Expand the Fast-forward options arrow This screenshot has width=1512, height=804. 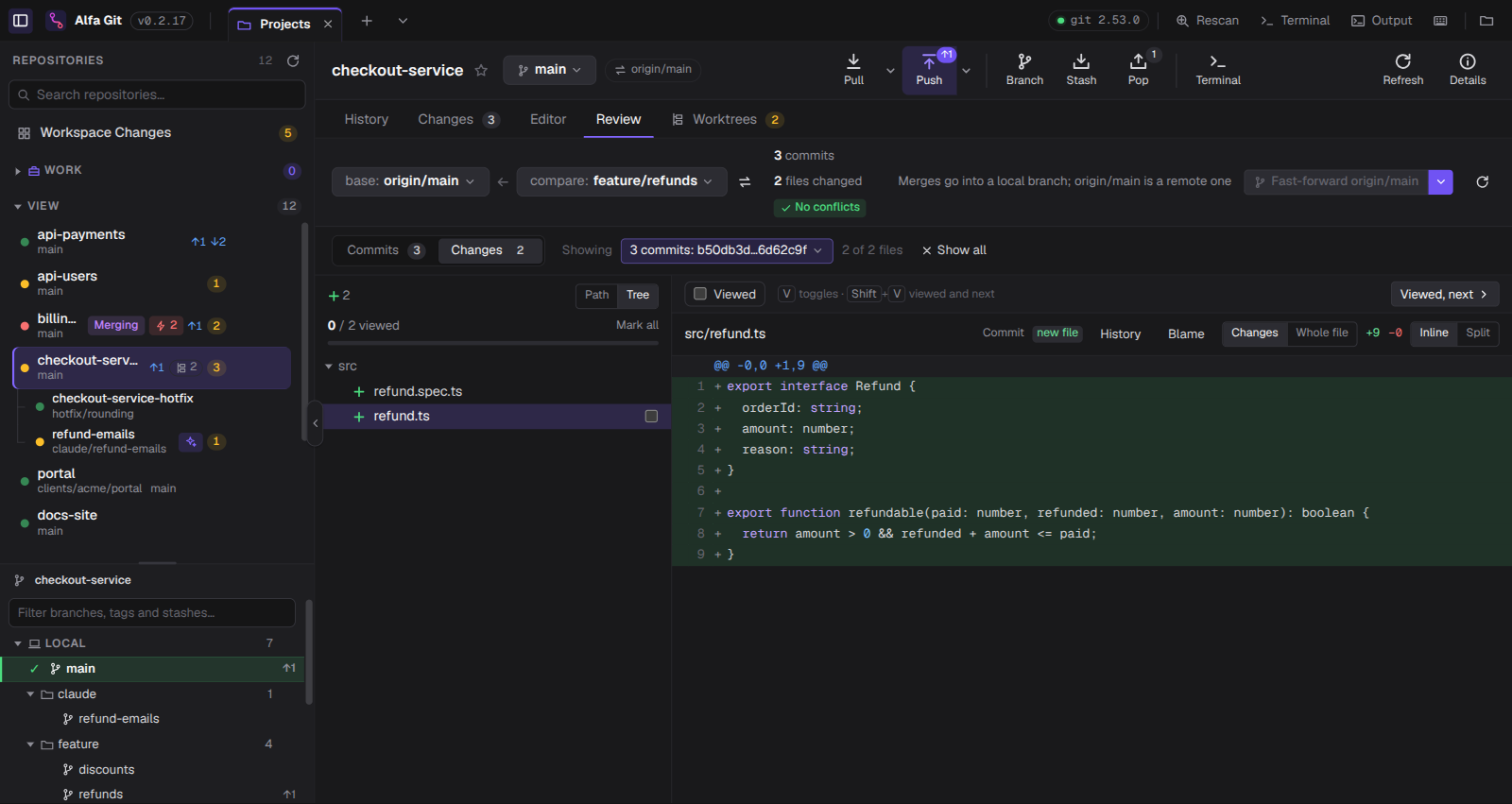1440,181
